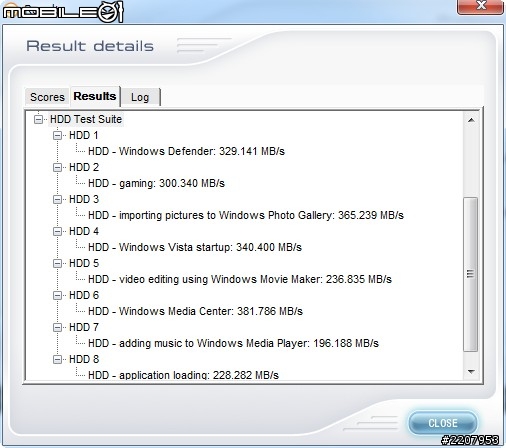The image size is (506, 448).
Task: Select the Windows Defender 329.141 MB/s row
Action: tap(186, 151)
